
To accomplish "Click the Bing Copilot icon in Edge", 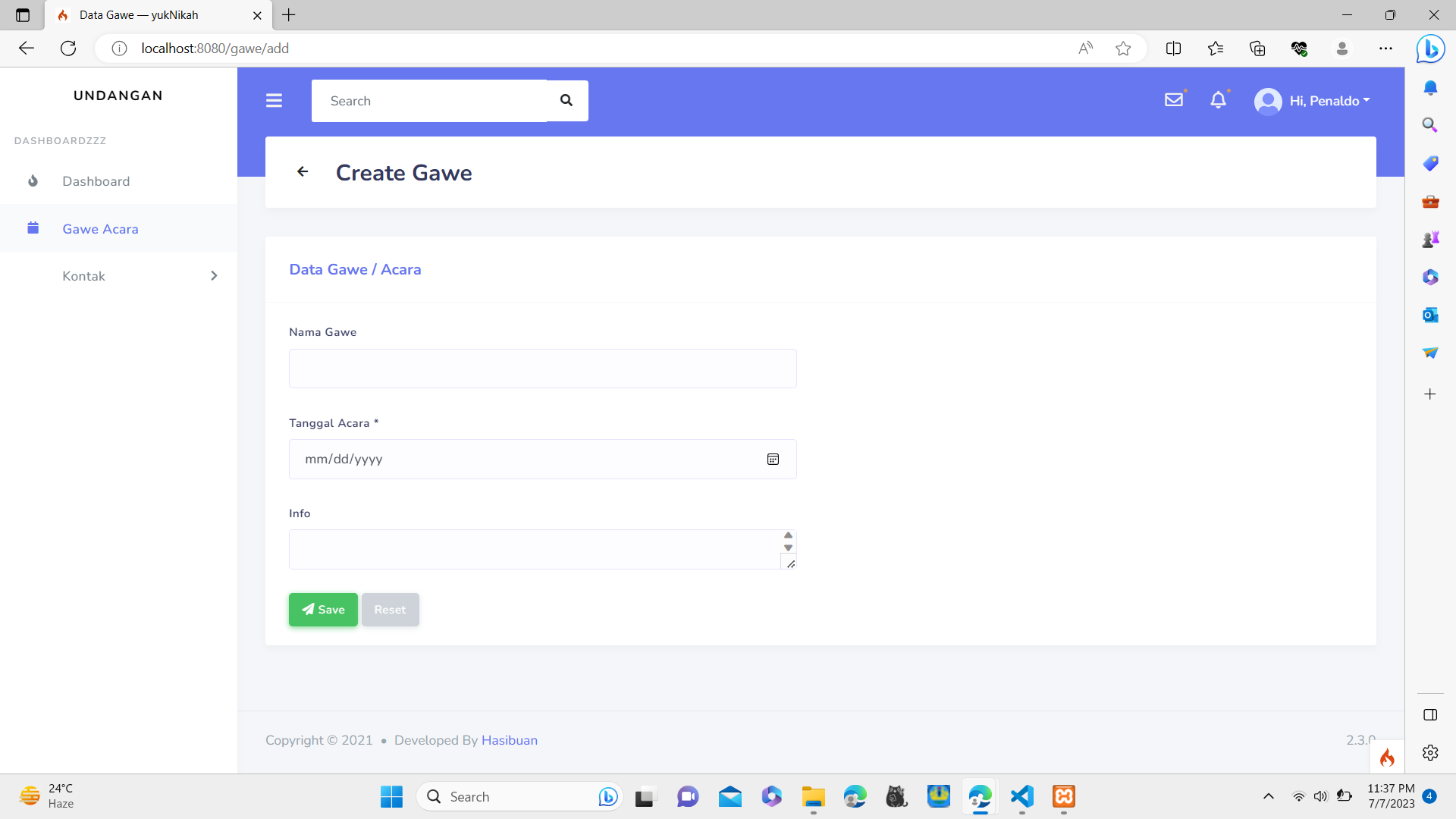I will [x=1430, y=49].
